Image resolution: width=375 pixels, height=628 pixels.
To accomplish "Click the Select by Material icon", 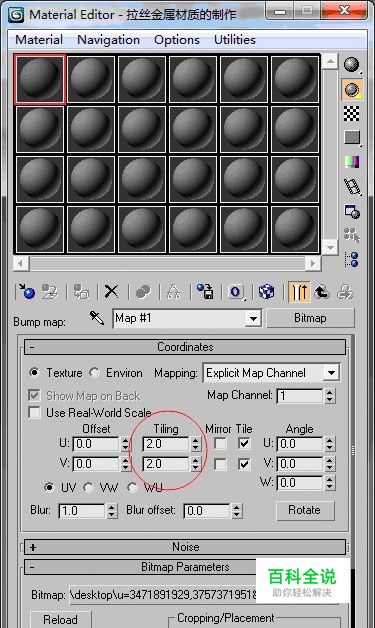I will coord(352,236).
